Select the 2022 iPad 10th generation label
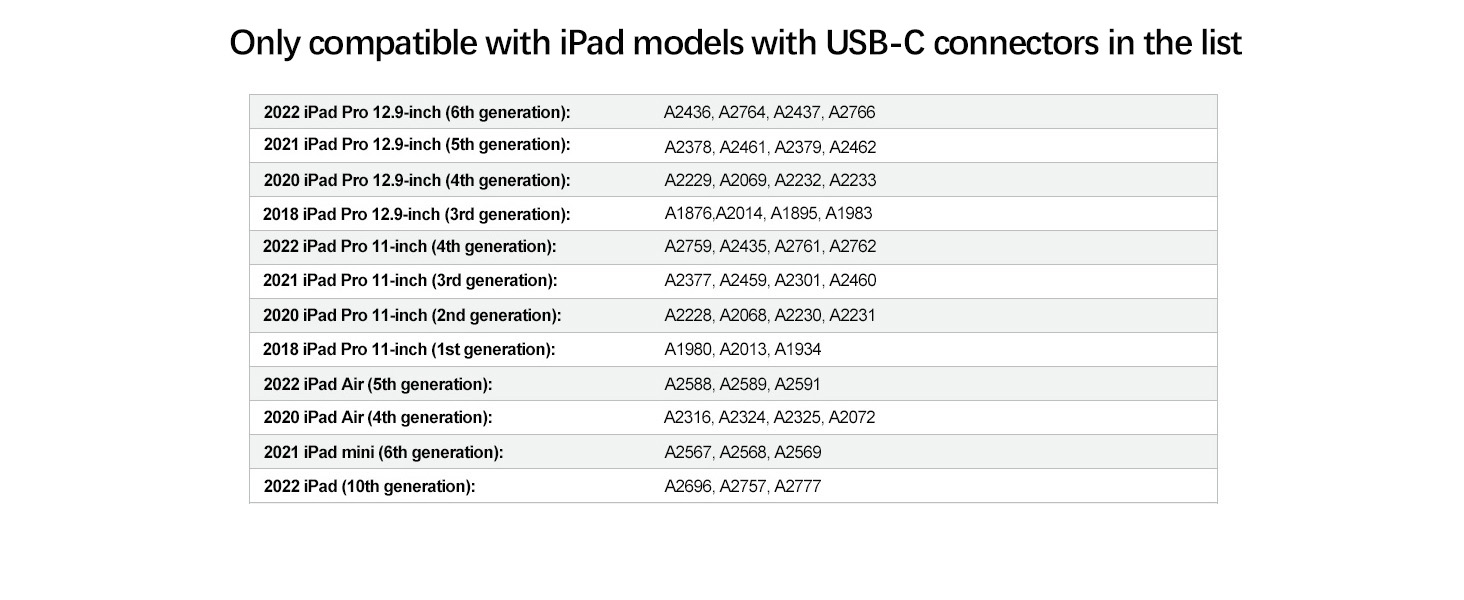 [x=369, y=487]
